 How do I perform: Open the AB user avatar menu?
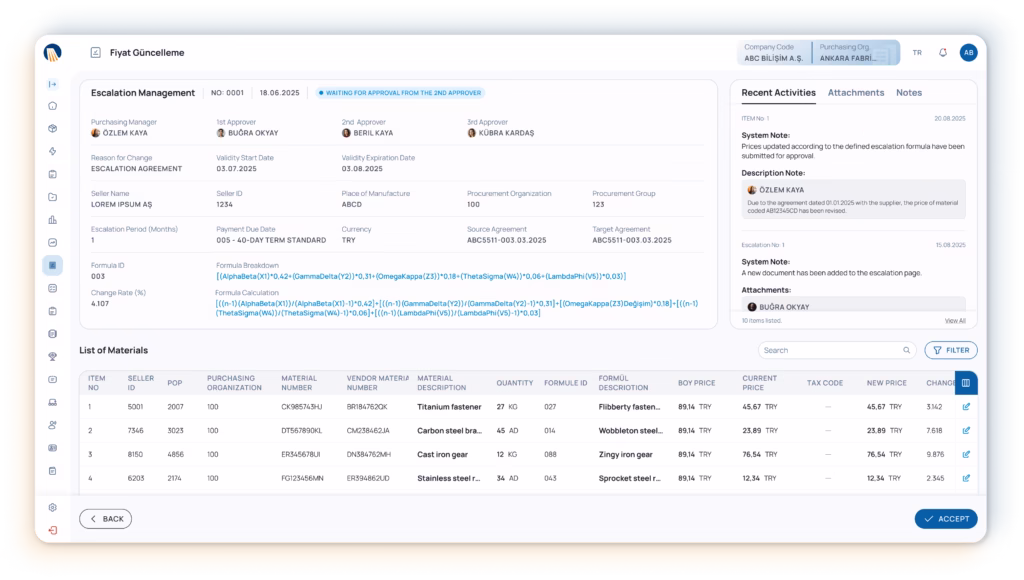point(968,53)
